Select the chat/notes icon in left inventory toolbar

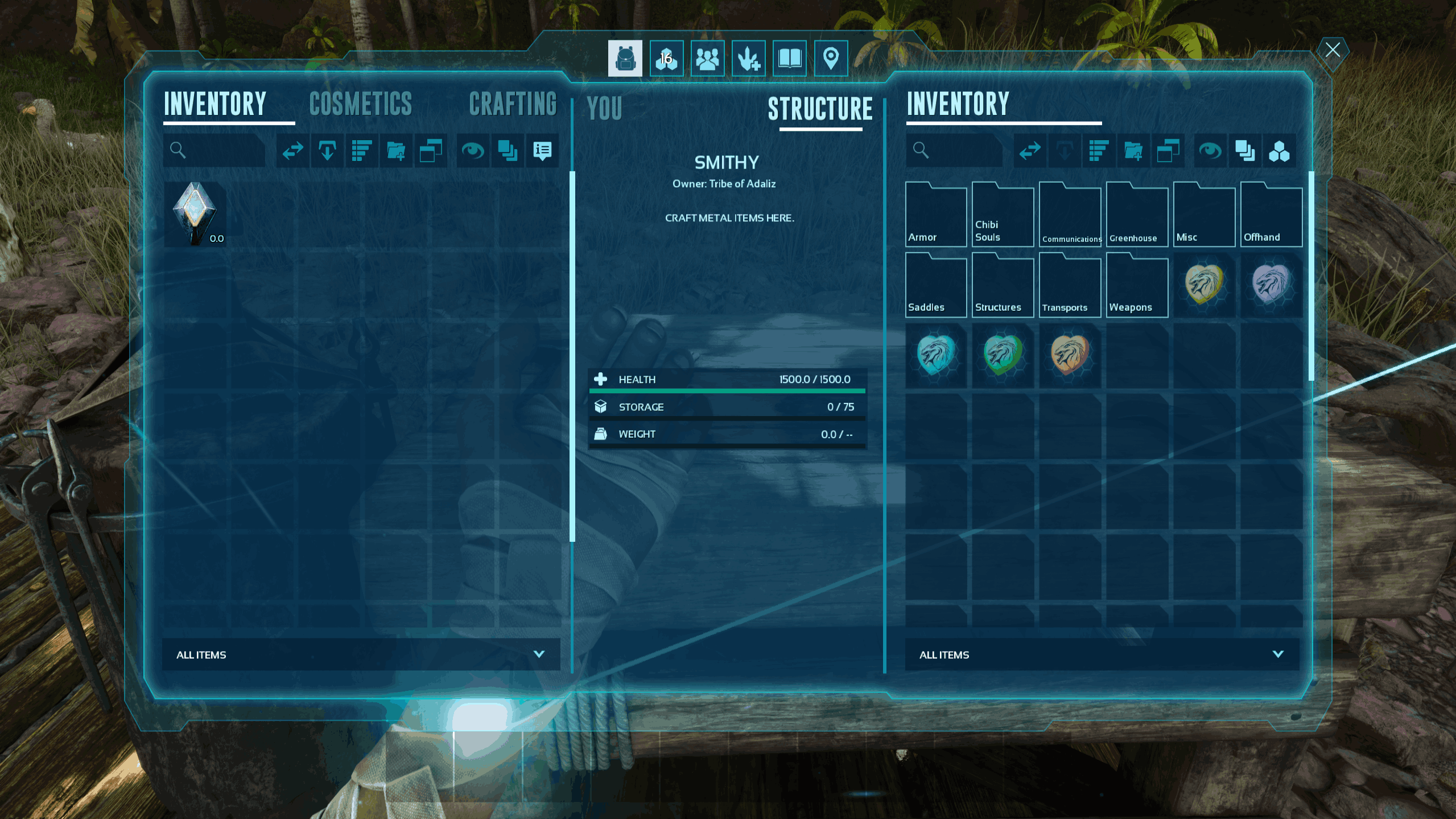click(x=543, y=150)
